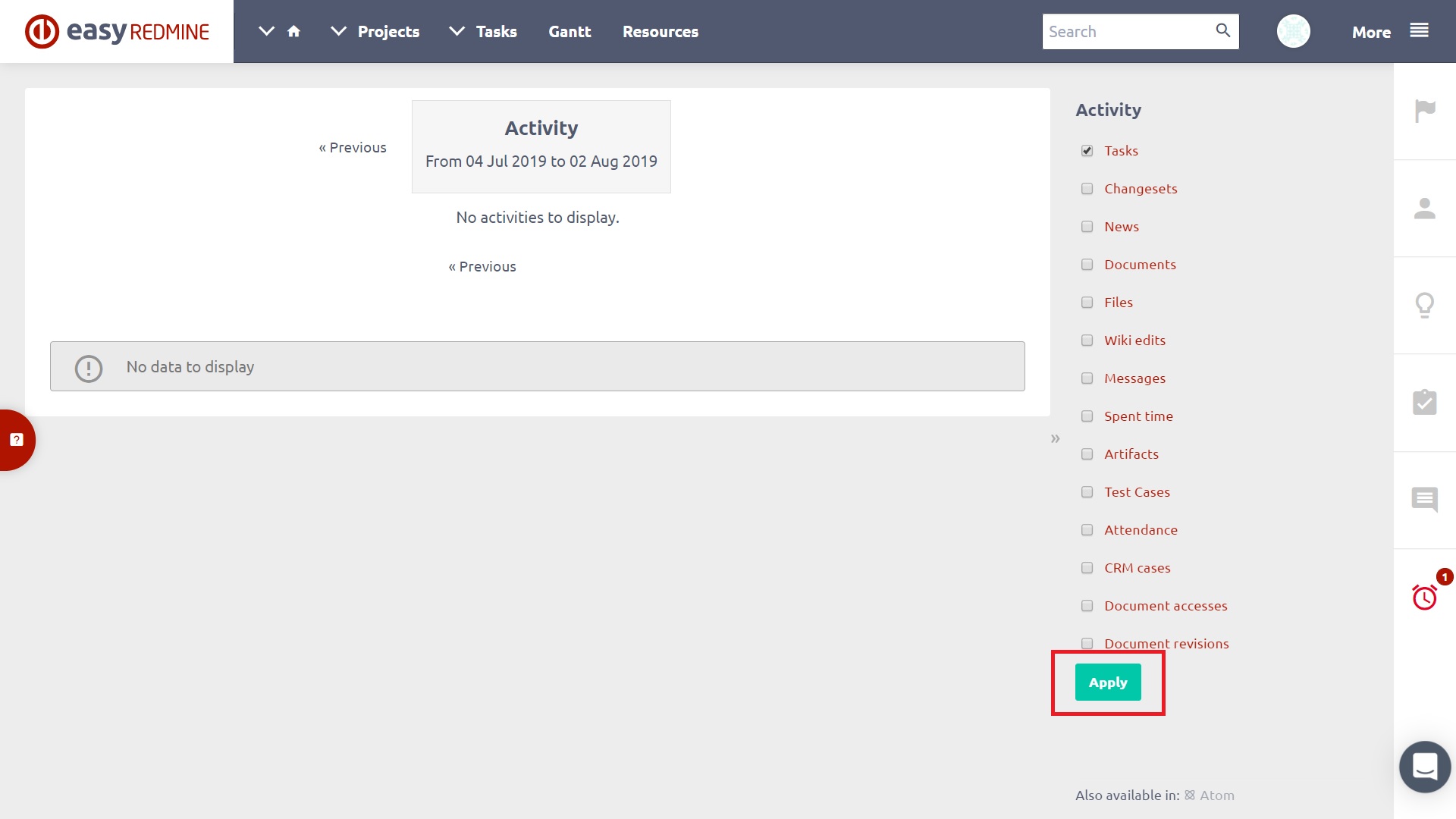The height and width of the screenshot is (819, 1456).
Task: Collapse the sidebar with double chevron
Action: point(1055,439)
